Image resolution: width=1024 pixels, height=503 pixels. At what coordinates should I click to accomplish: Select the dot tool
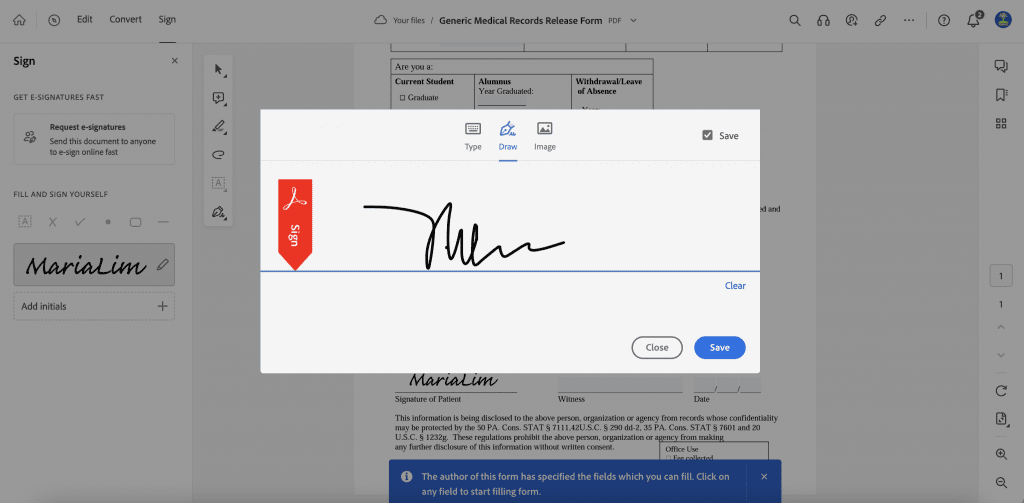coord(108,222)
